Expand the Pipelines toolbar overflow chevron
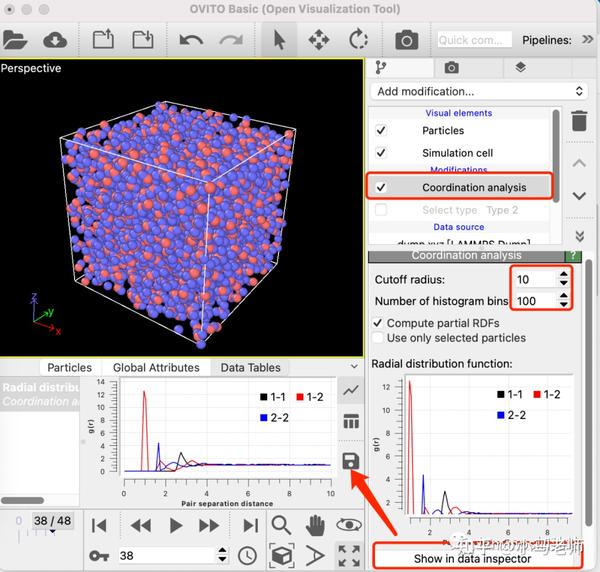 pos(587,39)
